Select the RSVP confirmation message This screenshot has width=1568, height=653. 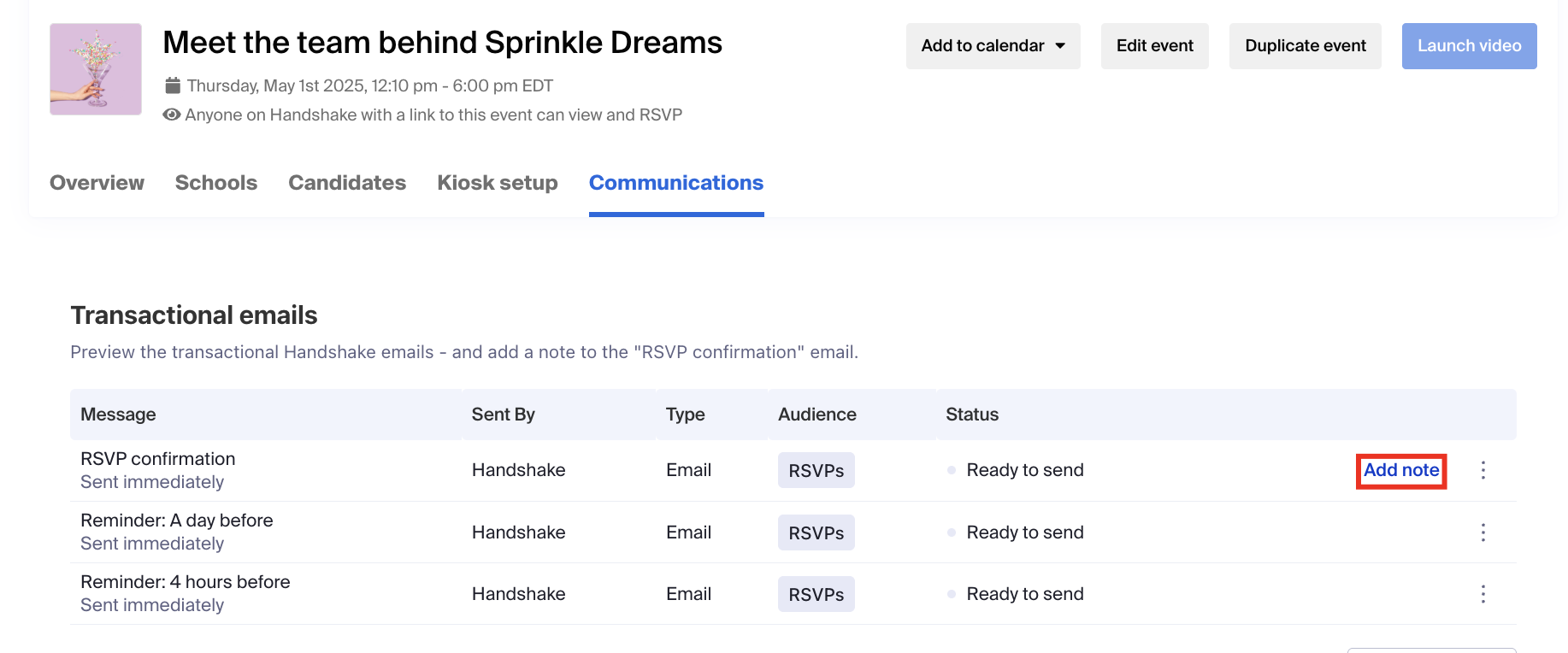158,459
